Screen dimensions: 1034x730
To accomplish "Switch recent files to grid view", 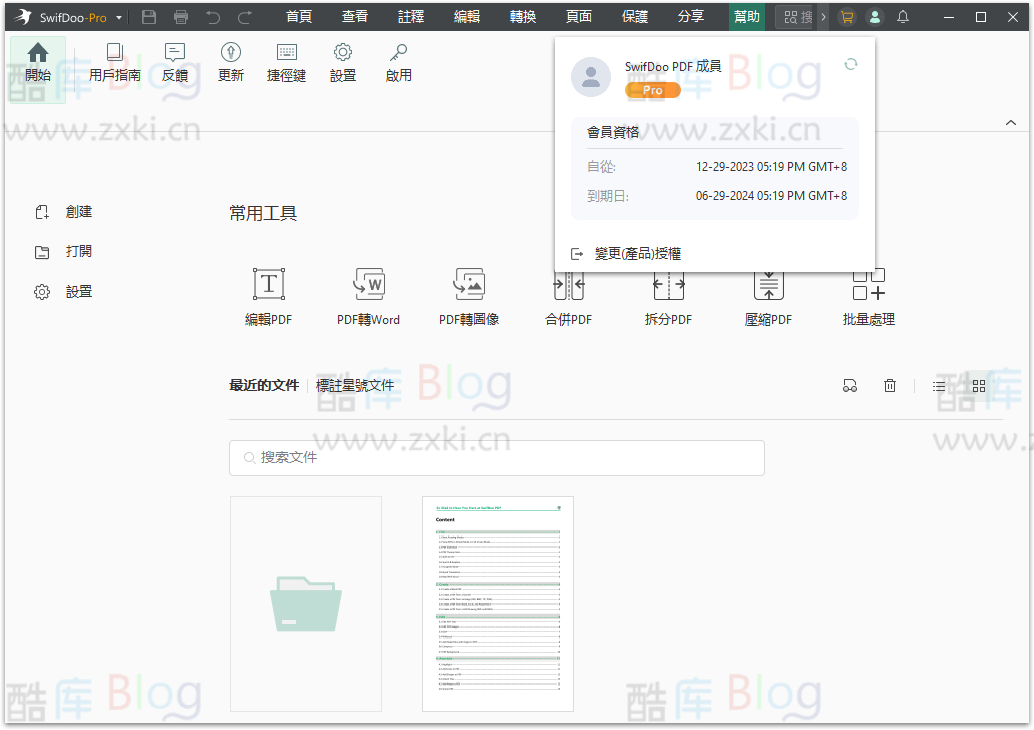I will pyautogui.click(x=978, y=386).
